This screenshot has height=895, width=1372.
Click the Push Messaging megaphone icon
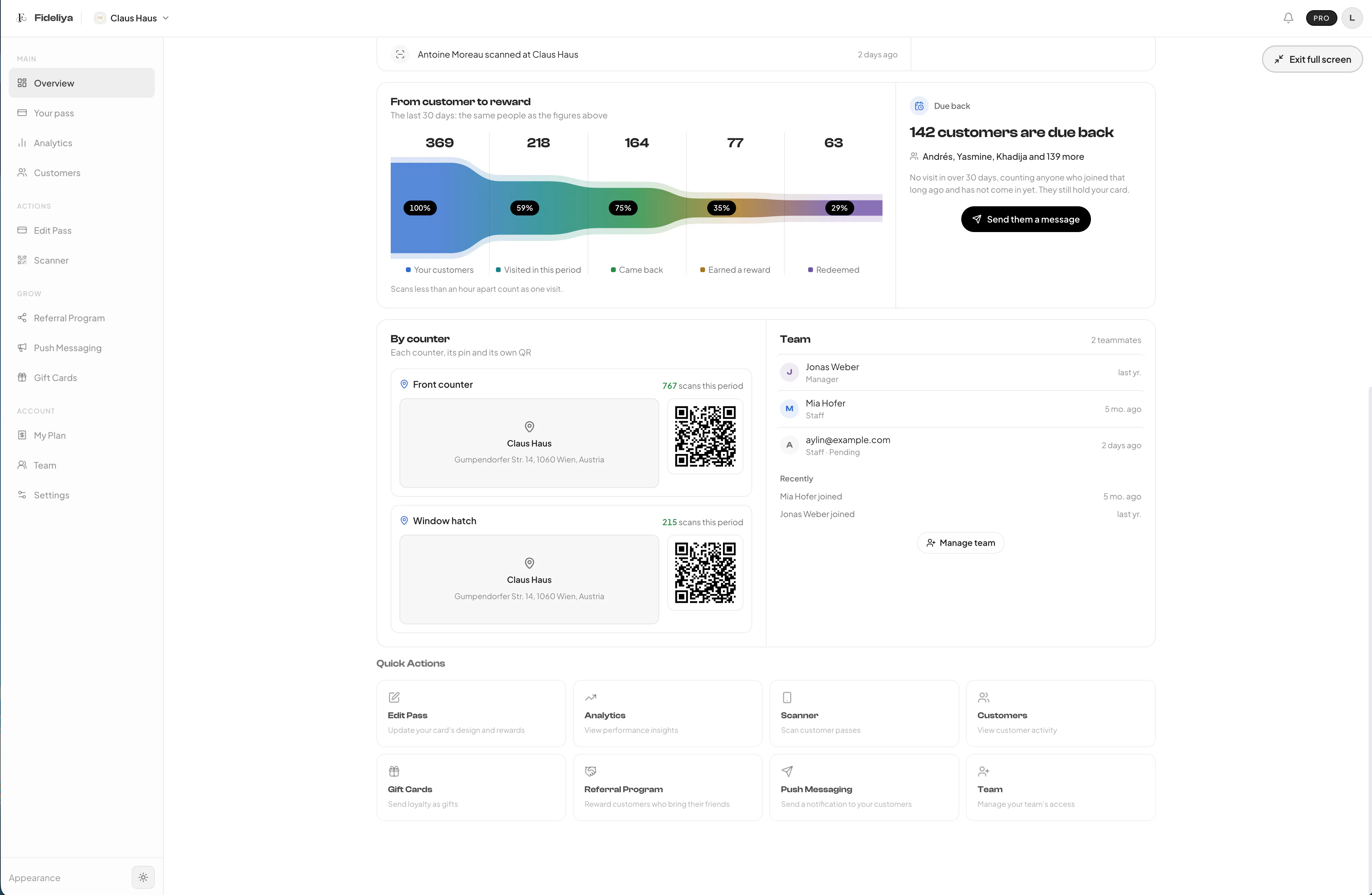(x=22, y=347)
